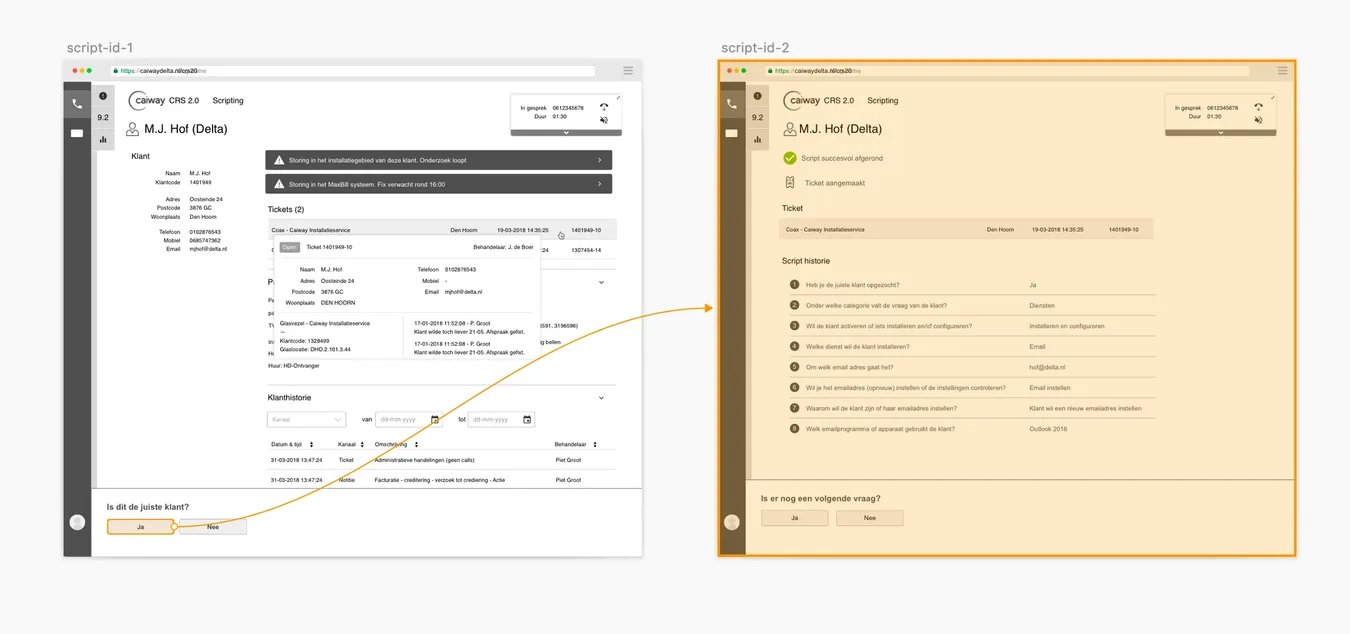
Task: Click the profile icon beside M.J. Hof (Delta)
Action: pyautogui.click(x=130, y=128)
